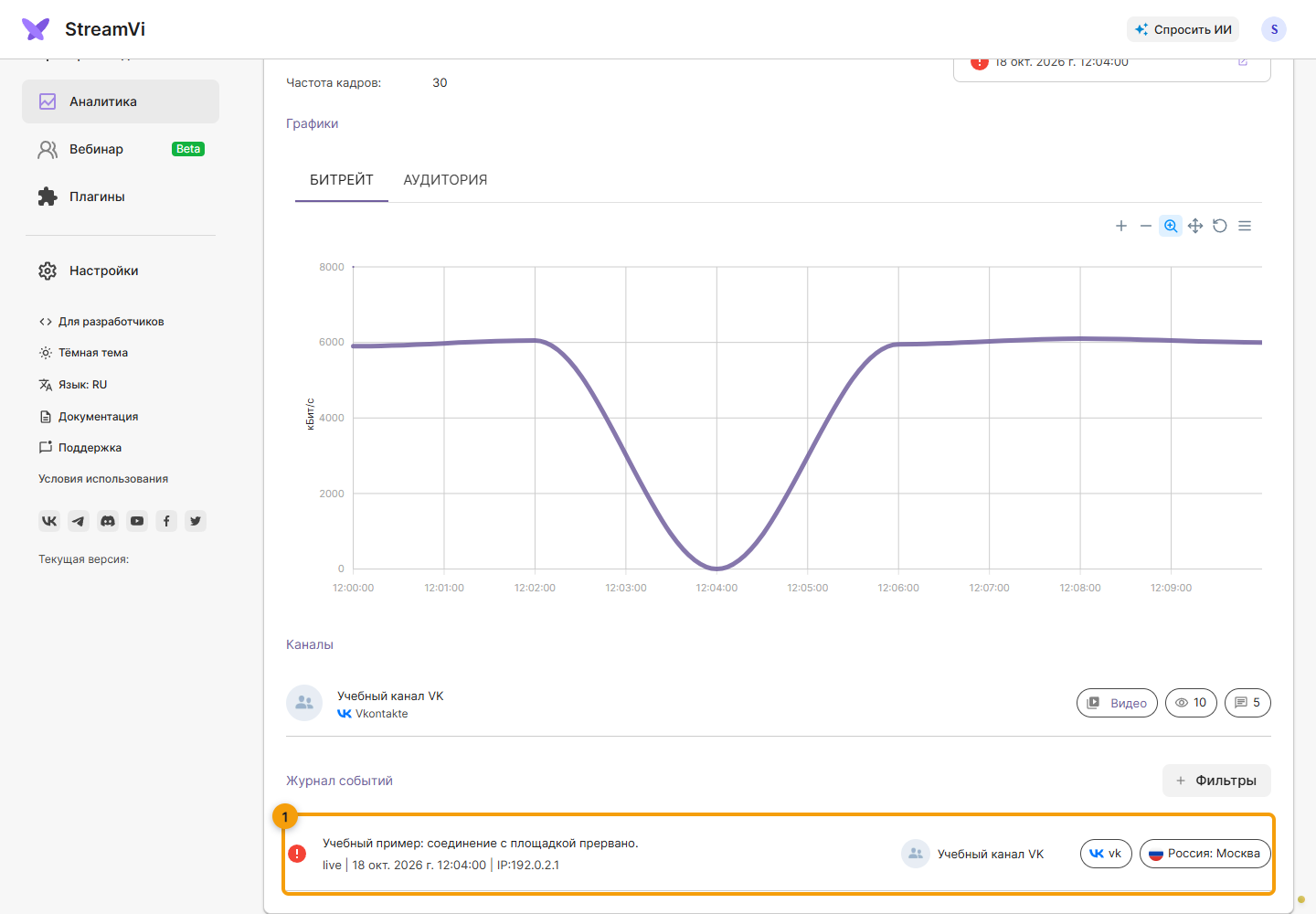Click the StreamVi butterfly logo
This screenshot has height=914, width=1316.
tap(36, 29)
